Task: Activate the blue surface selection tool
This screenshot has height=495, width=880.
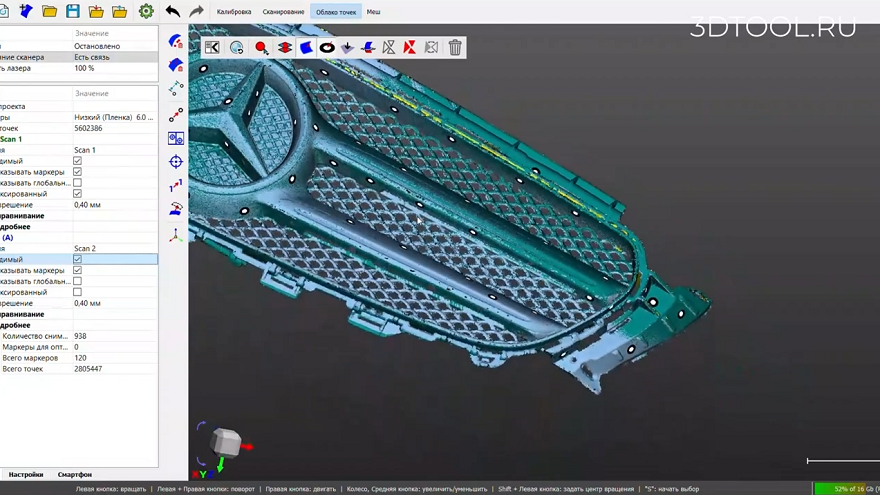Action: tap(306, 48)
